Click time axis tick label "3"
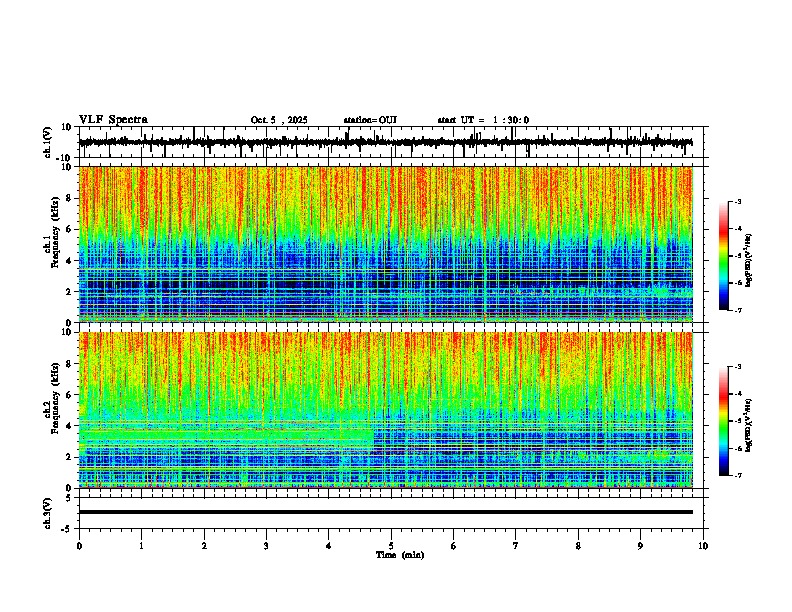 [266, 546]
